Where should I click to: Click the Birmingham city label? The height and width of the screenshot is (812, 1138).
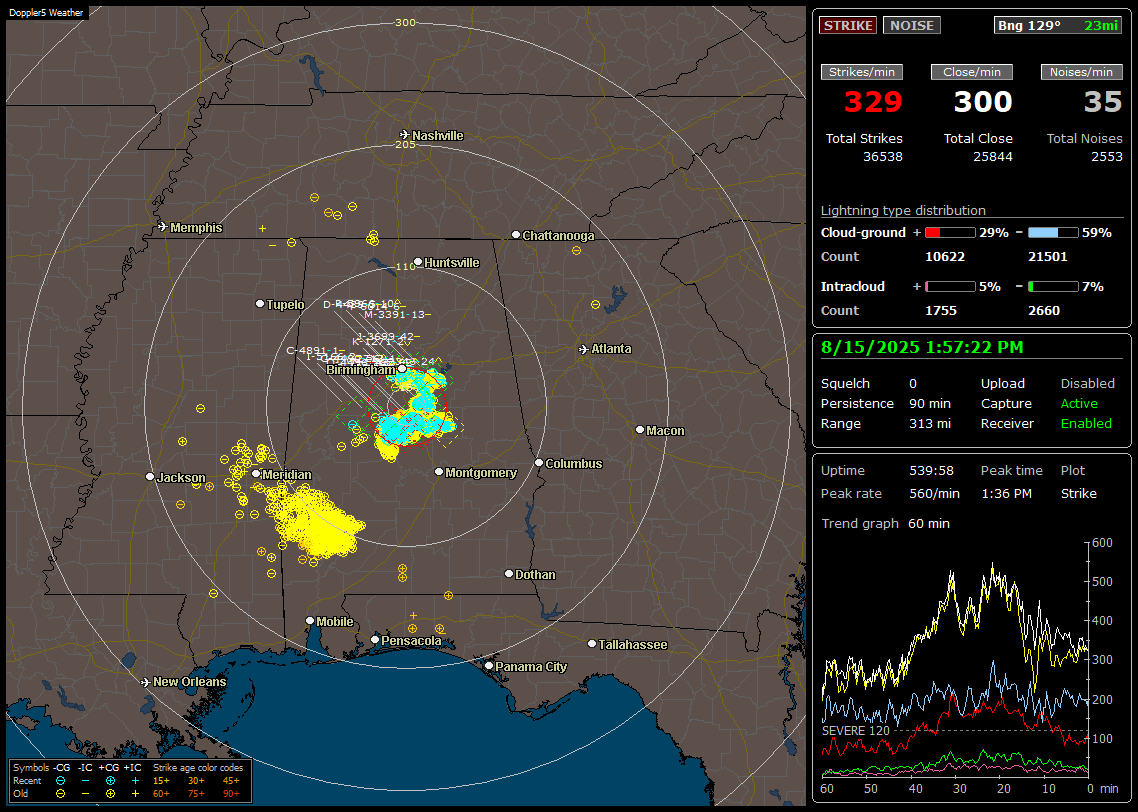[x=361, y=370]
